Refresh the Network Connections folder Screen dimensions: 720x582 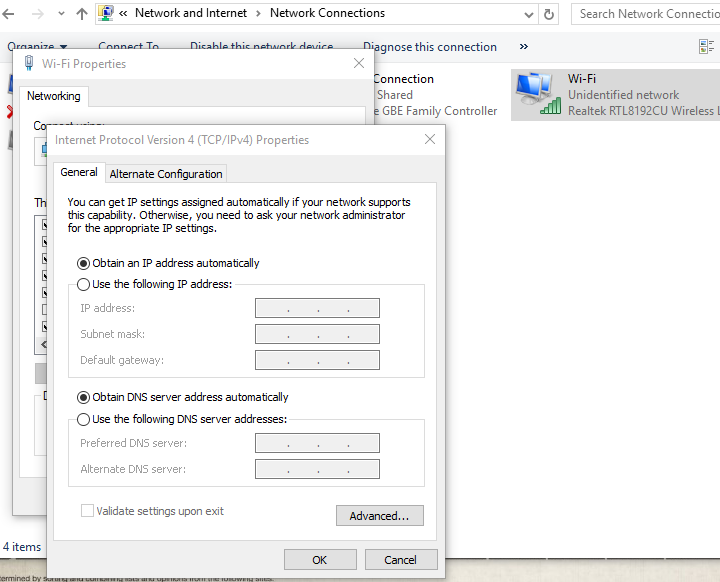549,15
